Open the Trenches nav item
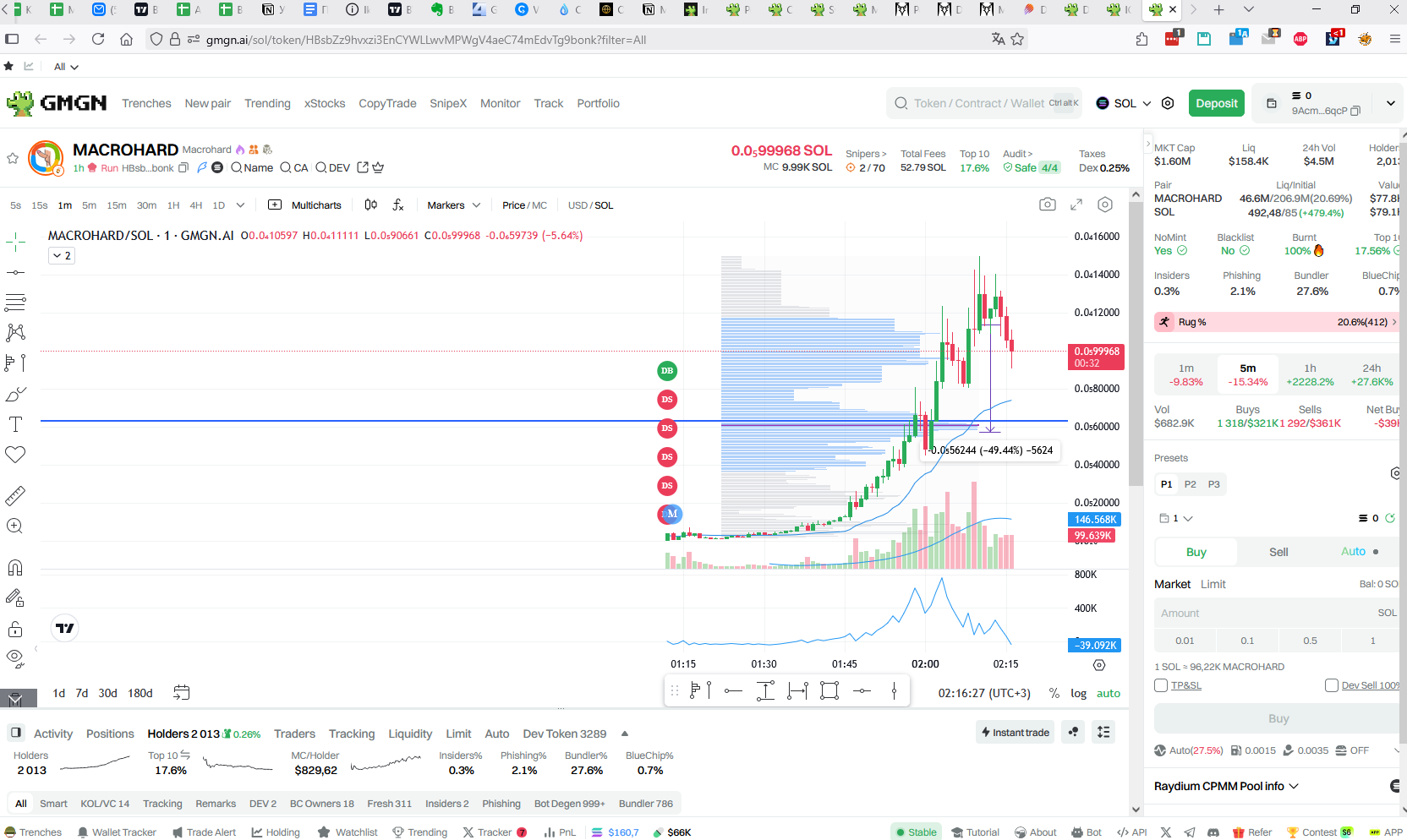The width and height of the screenshot is (1407, 840). (x=146, y=103)
